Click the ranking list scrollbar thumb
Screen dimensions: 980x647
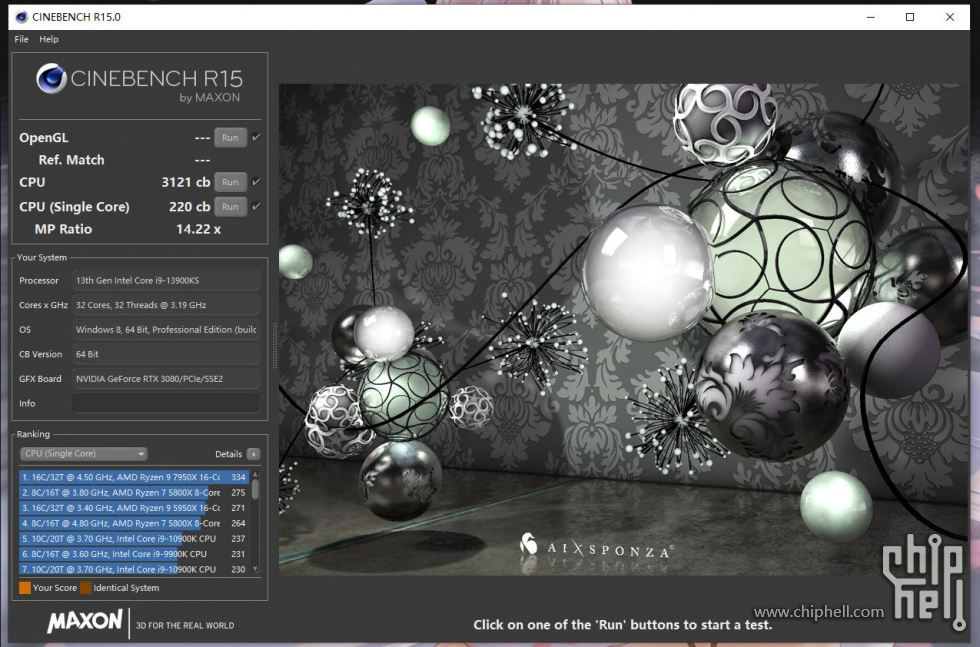pyautogui.click(x=255, y=489)
